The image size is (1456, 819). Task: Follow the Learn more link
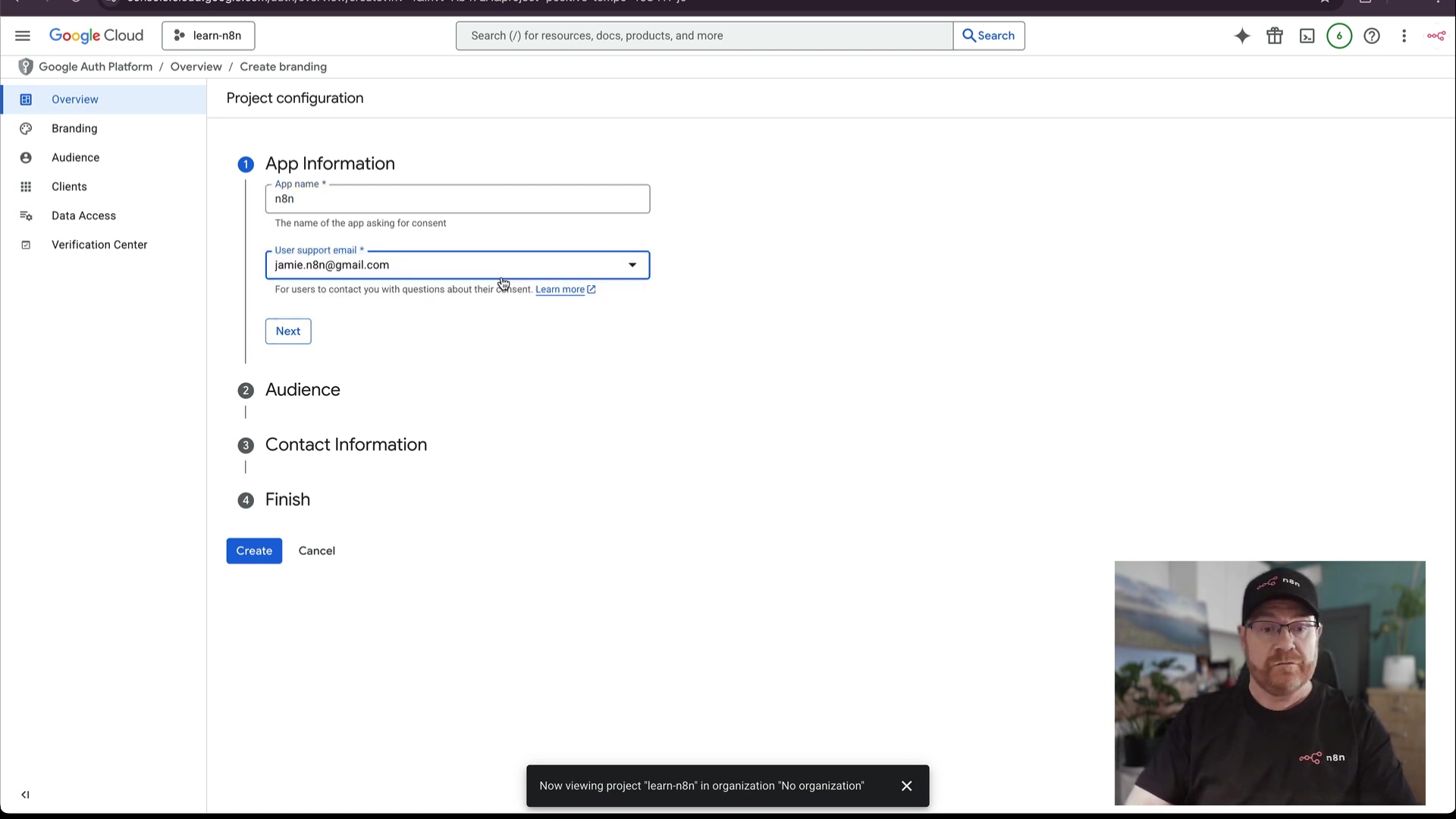(560, 290)
